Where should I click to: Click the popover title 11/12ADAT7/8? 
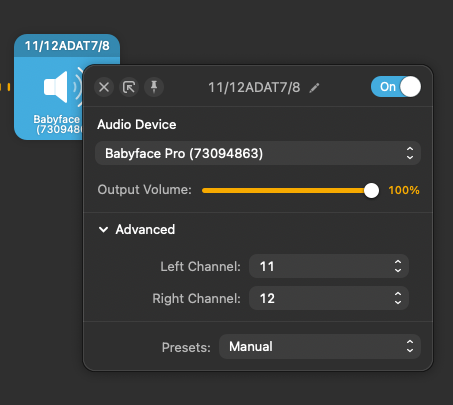point(254,88)
